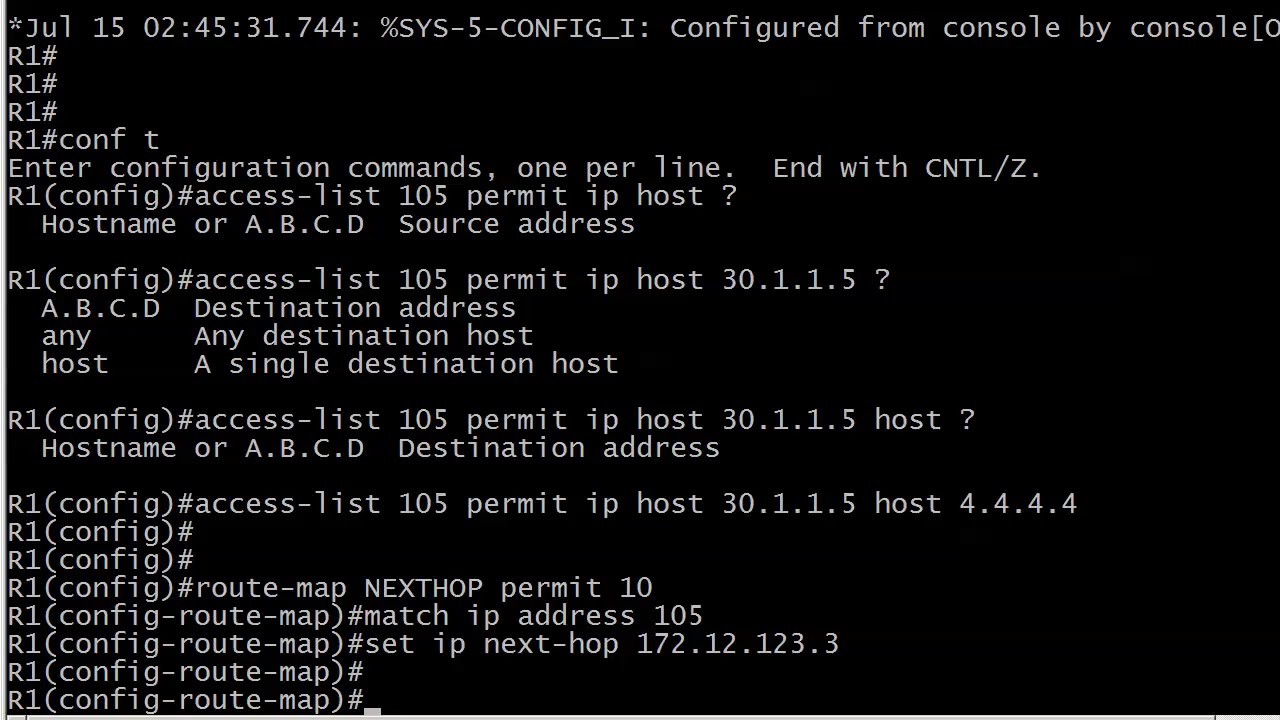
Task: Click the empty R1(config)# prompt above route-map
Action: tap(100, 560)
